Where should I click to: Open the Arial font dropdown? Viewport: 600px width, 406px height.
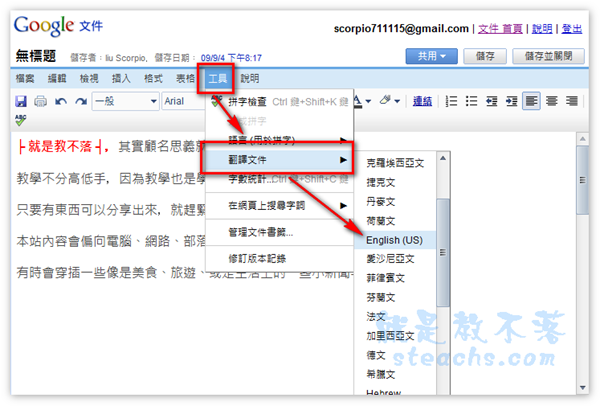coord(183,101)
